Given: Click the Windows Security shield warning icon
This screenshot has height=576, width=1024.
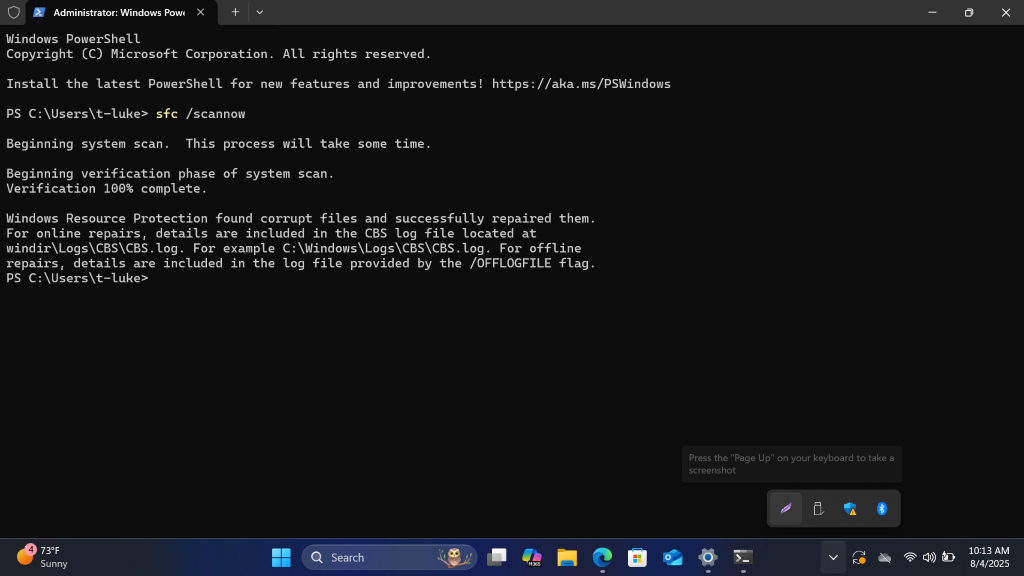Looking at the screenshot, I should click(849, 509).
